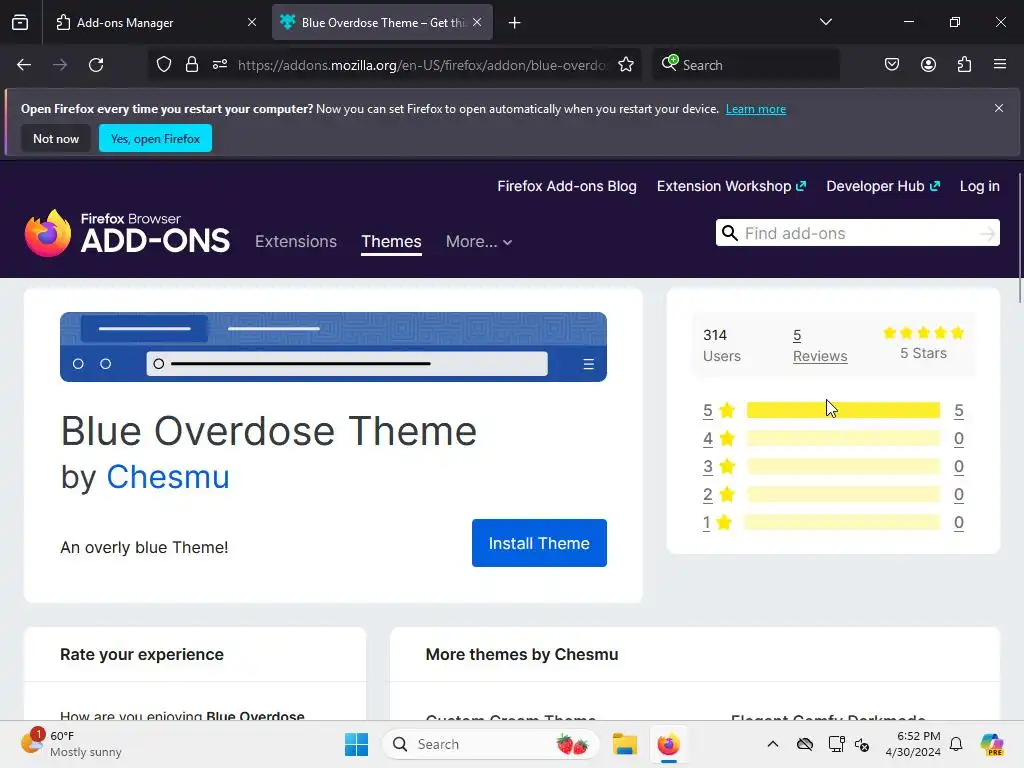Open two-star reviews via the 2 rating label
The width and height of the screenshot is (1024, 768).
point(708,494)
